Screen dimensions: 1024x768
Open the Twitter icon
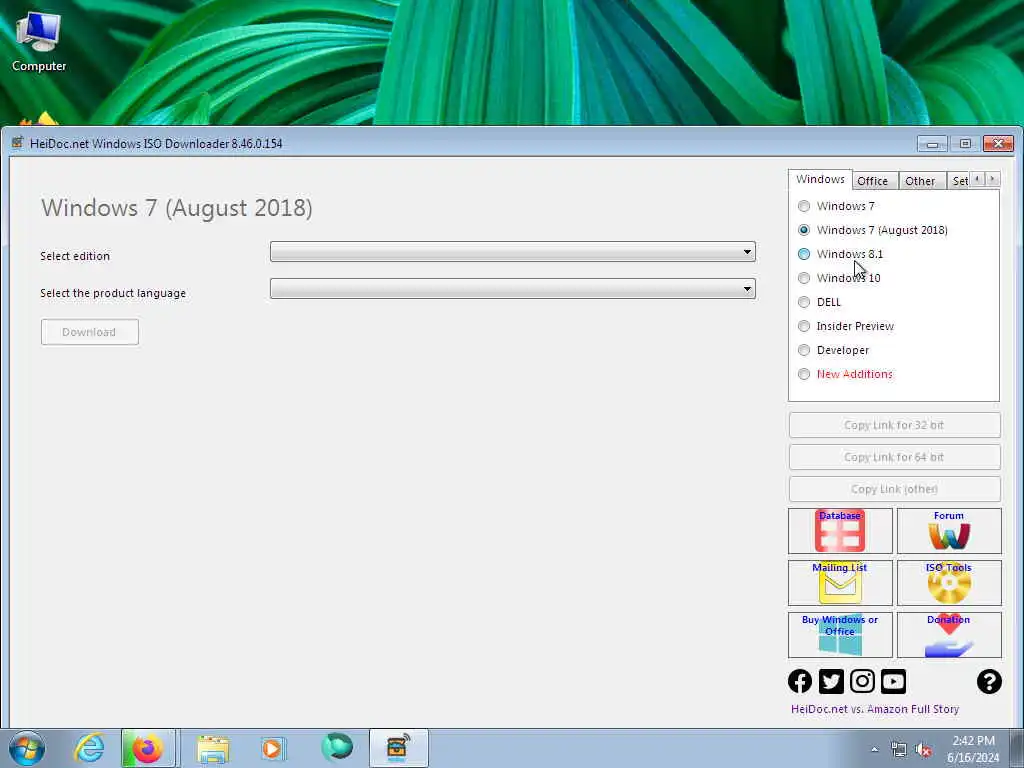coord(831,681)
